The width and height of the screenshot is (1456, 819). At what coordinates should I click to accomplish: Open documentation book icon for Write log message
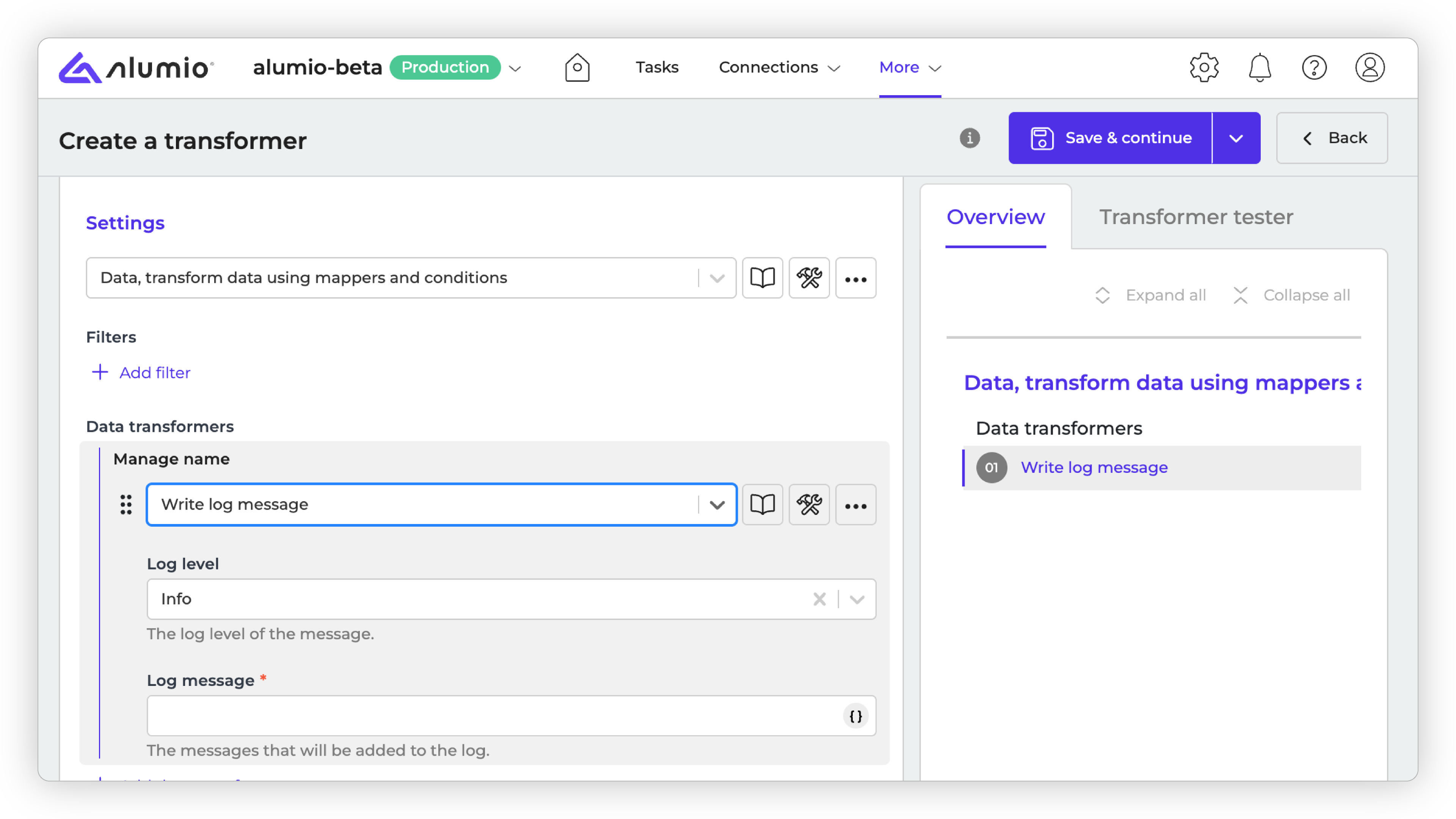click(x=762, y=504)
